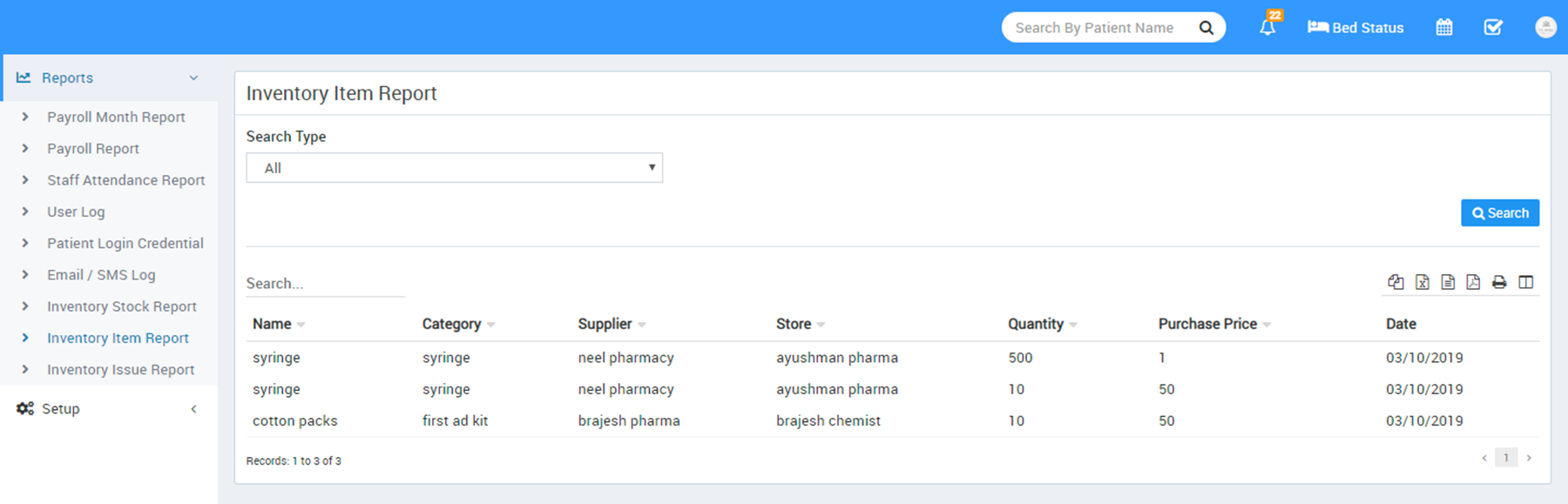Export the report as PDF
Viewport: 1568px width, 504px height.
[1473, 282]
